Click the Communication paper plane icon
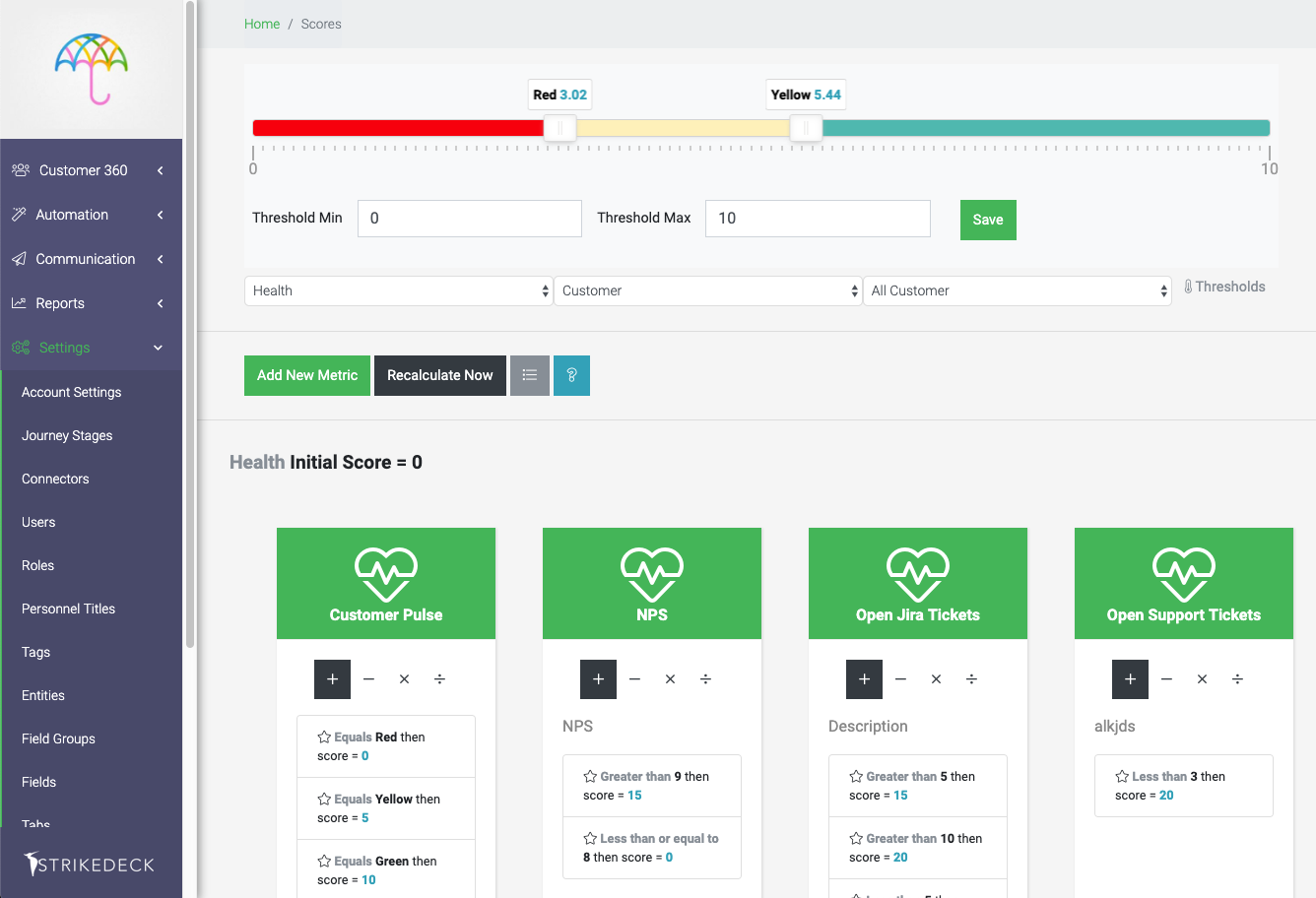 tap(19, 259)
